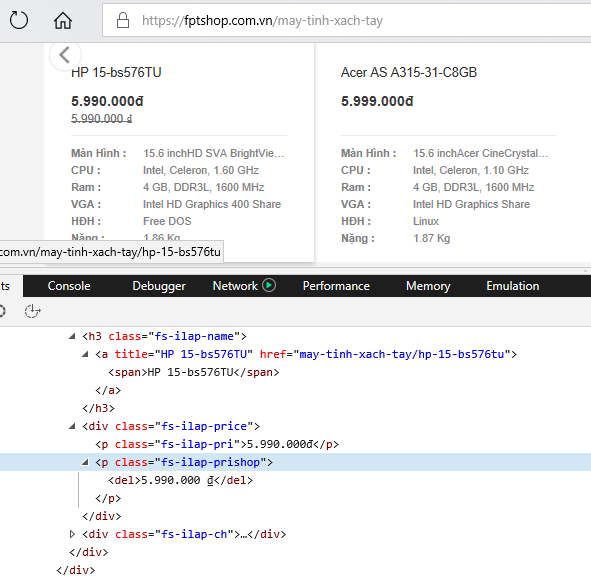Viewport: 591px width, 579px height.
Task: Click Acer screen 15.6 inchAcer CineCrystal text
Action: tap(481, 153)
